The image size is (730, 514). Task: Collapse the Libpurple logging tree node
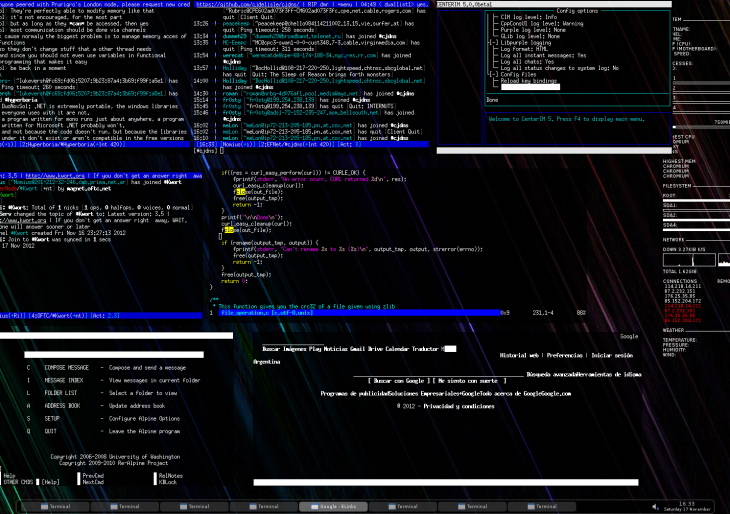pos(491,45)
